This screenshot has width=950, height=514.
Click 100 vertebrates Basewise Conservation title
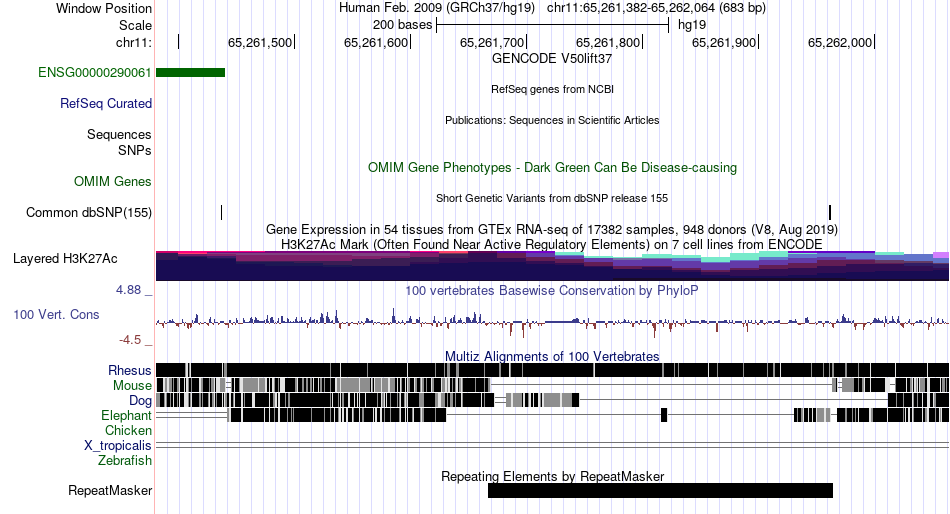click(552, 291)
